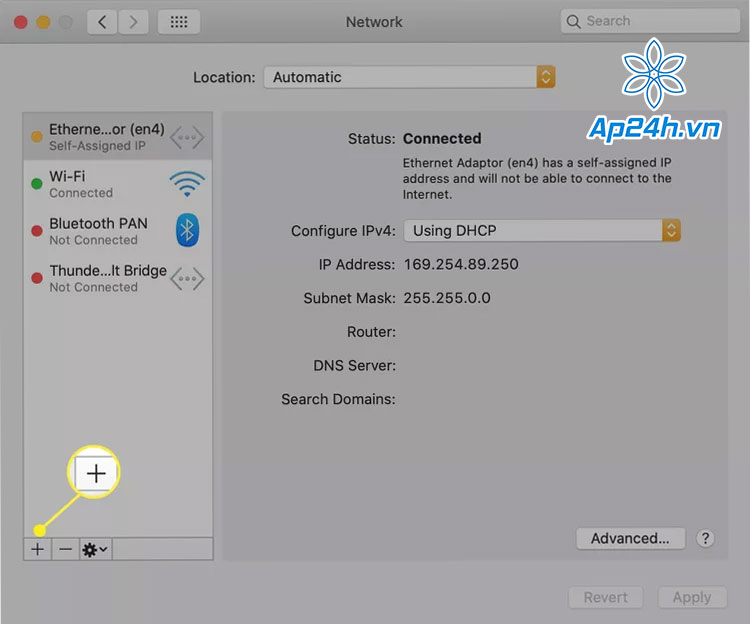The width and height of the screenshot is (750, 624).
Task: Click the Bluetooth icon in service list
Action: [x=188, y=230]
